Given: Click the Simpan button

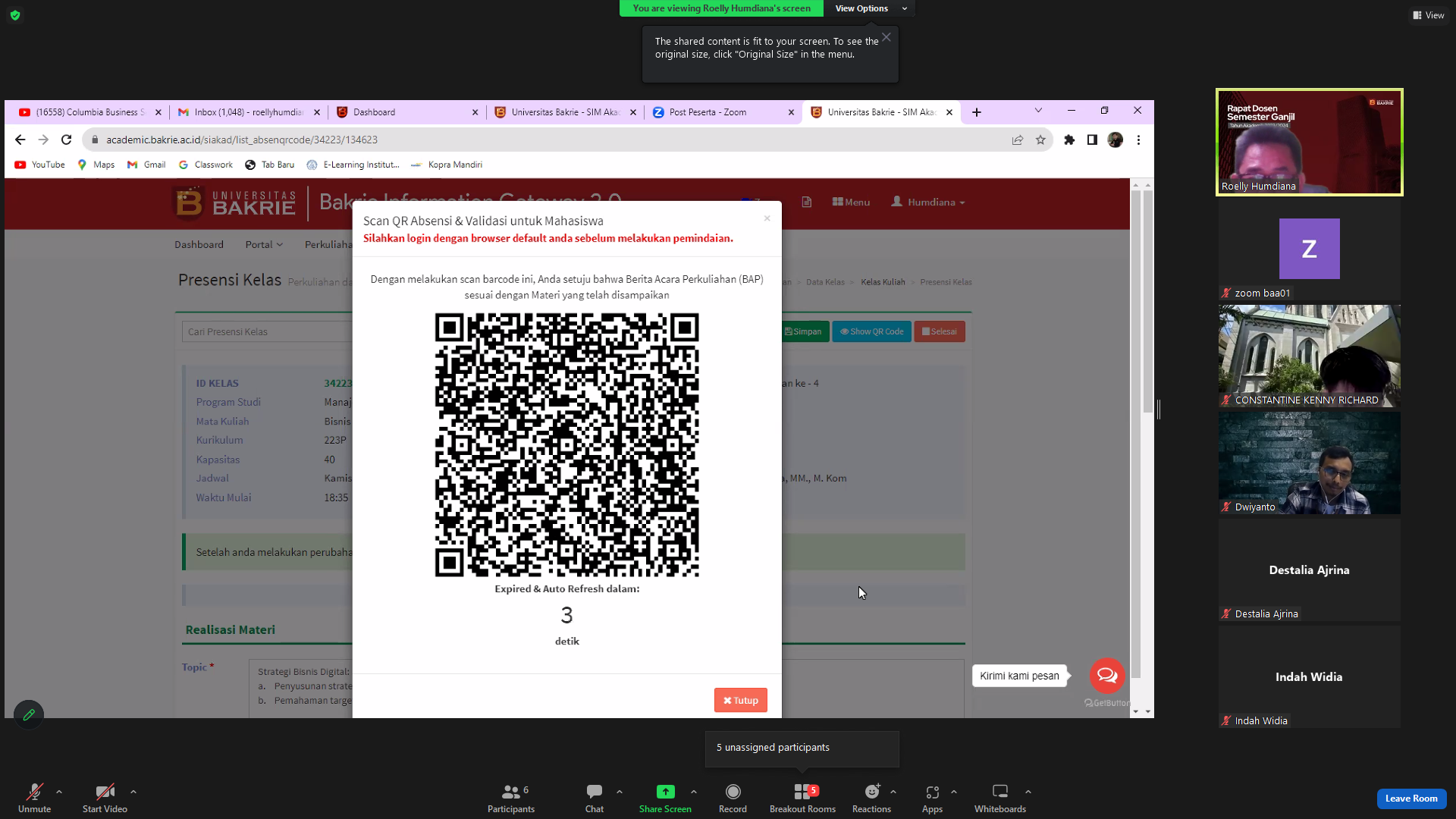Looking at the screenshot, I should tap(803, 331).
